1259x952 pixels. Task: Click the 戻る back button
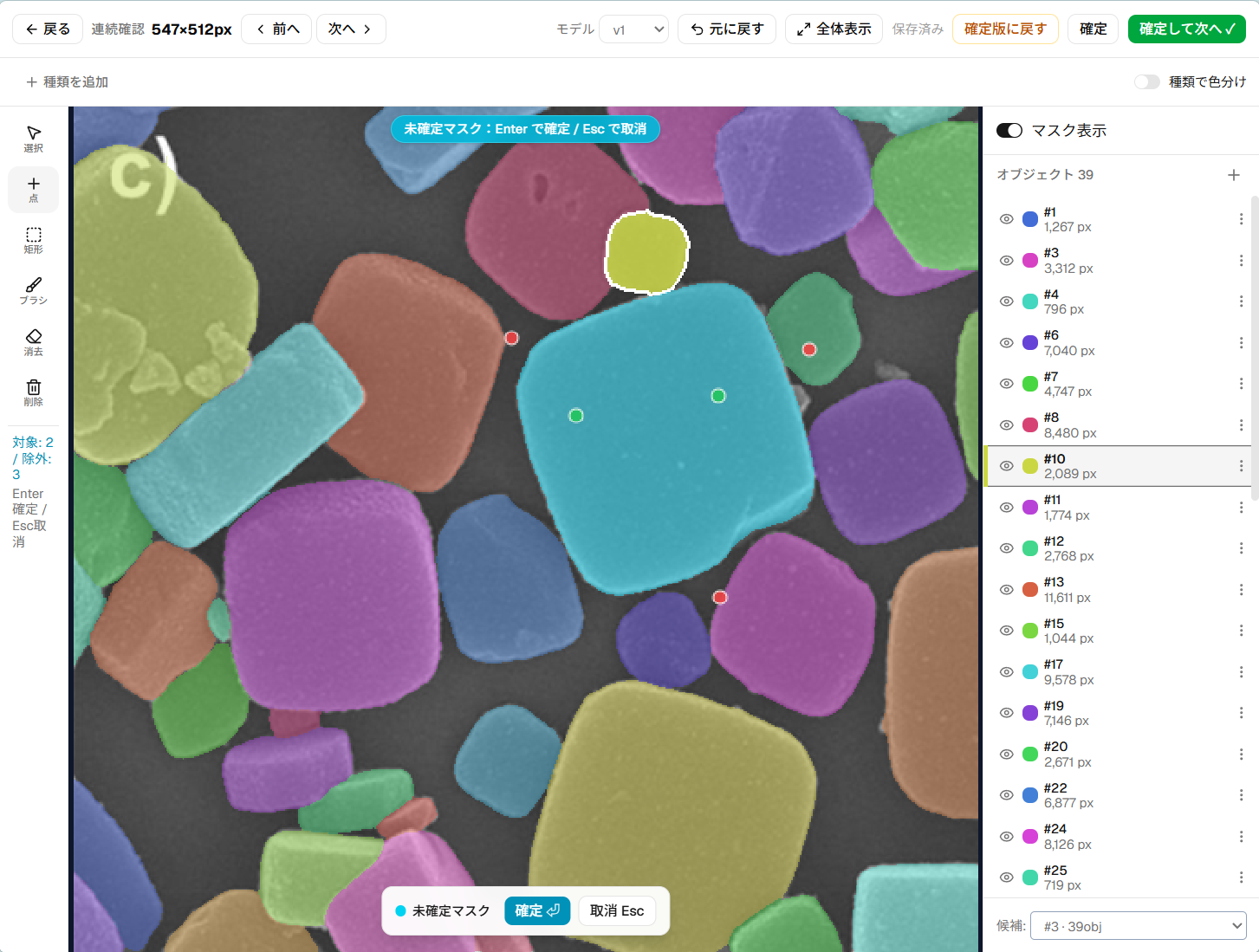(48, 29)
